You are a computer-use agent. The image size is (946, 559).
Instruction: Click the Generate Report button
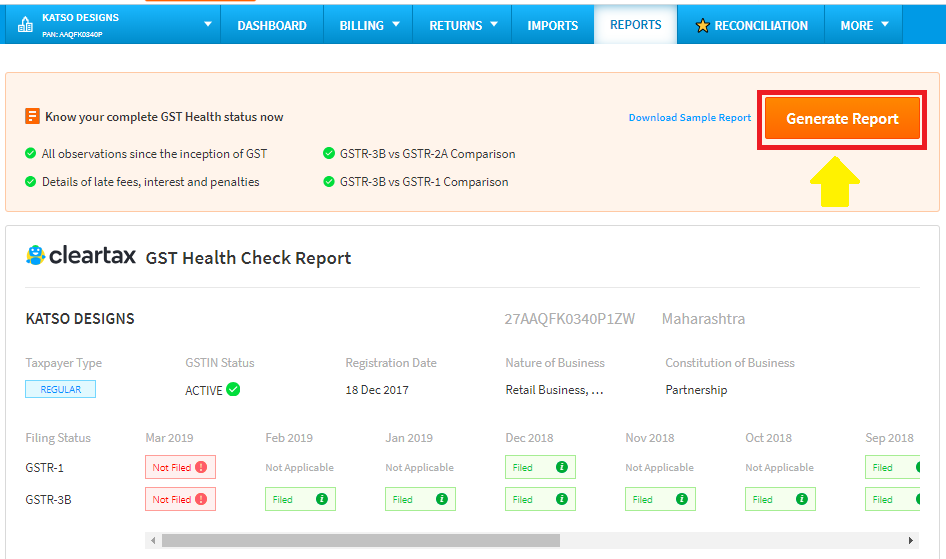(842, 119)
